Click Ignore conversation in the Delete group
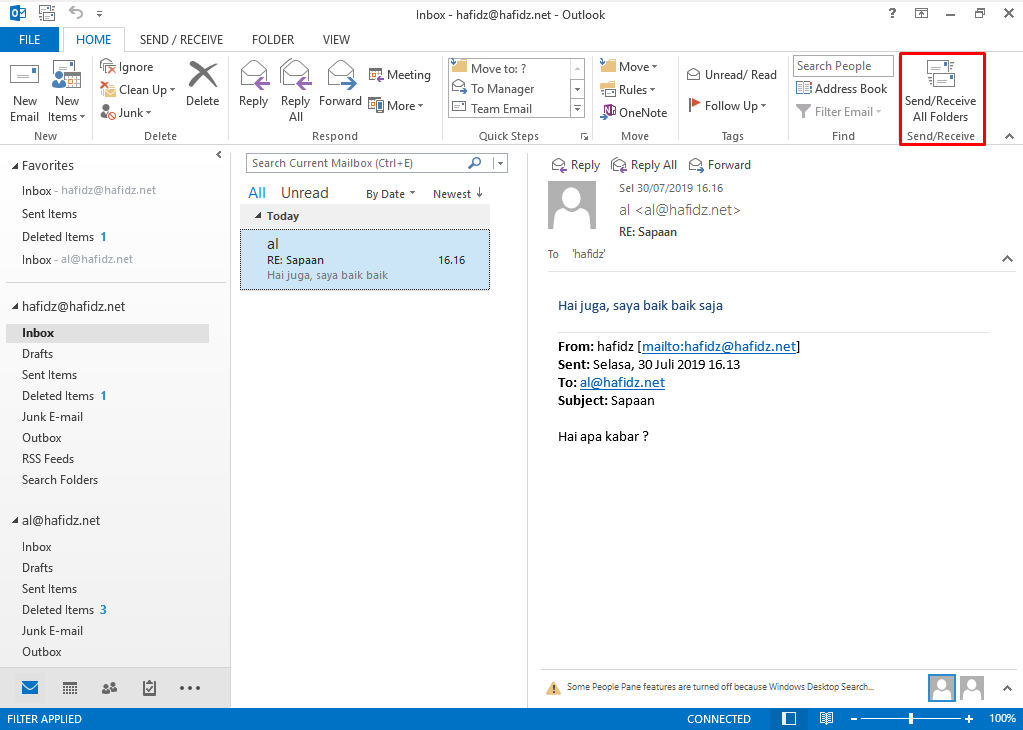Viewport: 1023px width, 730px height. [127, 67]
